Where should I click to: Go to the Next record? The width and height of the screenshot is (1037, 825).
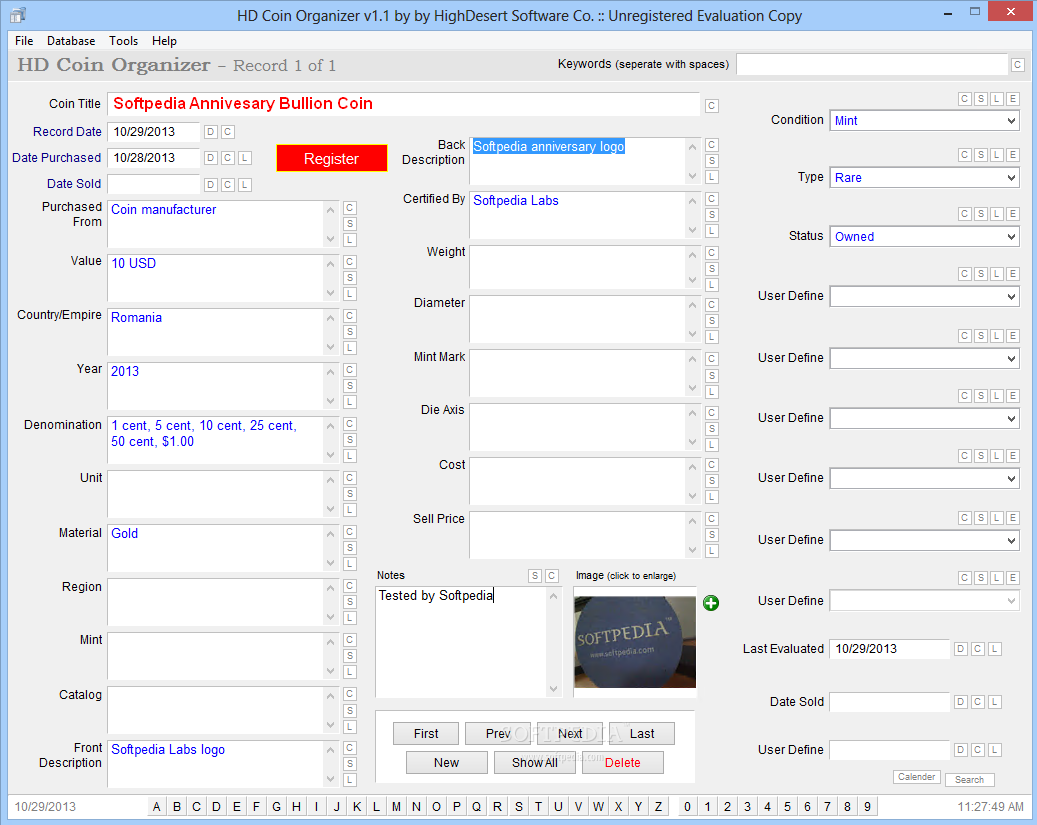click(x=570, y=734)
